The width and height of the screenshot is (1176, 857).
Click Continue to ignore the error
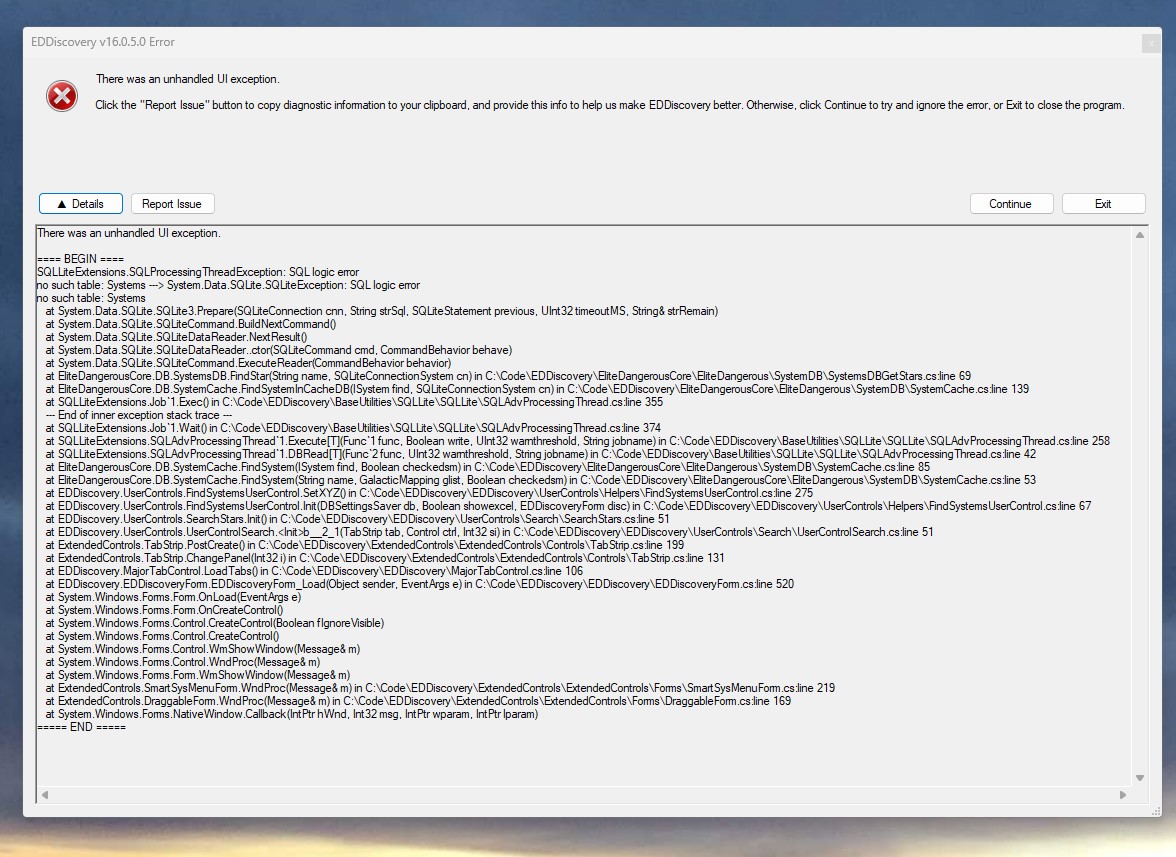click(1011, 204)
